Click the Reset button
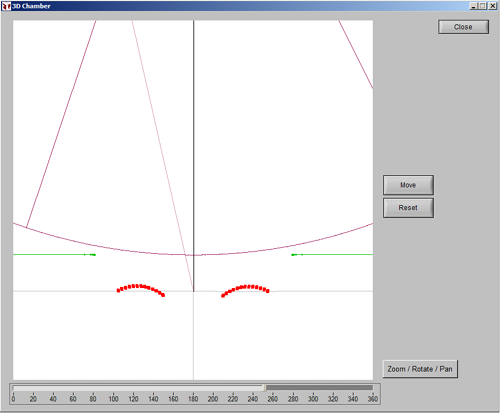 click(408, 208)
